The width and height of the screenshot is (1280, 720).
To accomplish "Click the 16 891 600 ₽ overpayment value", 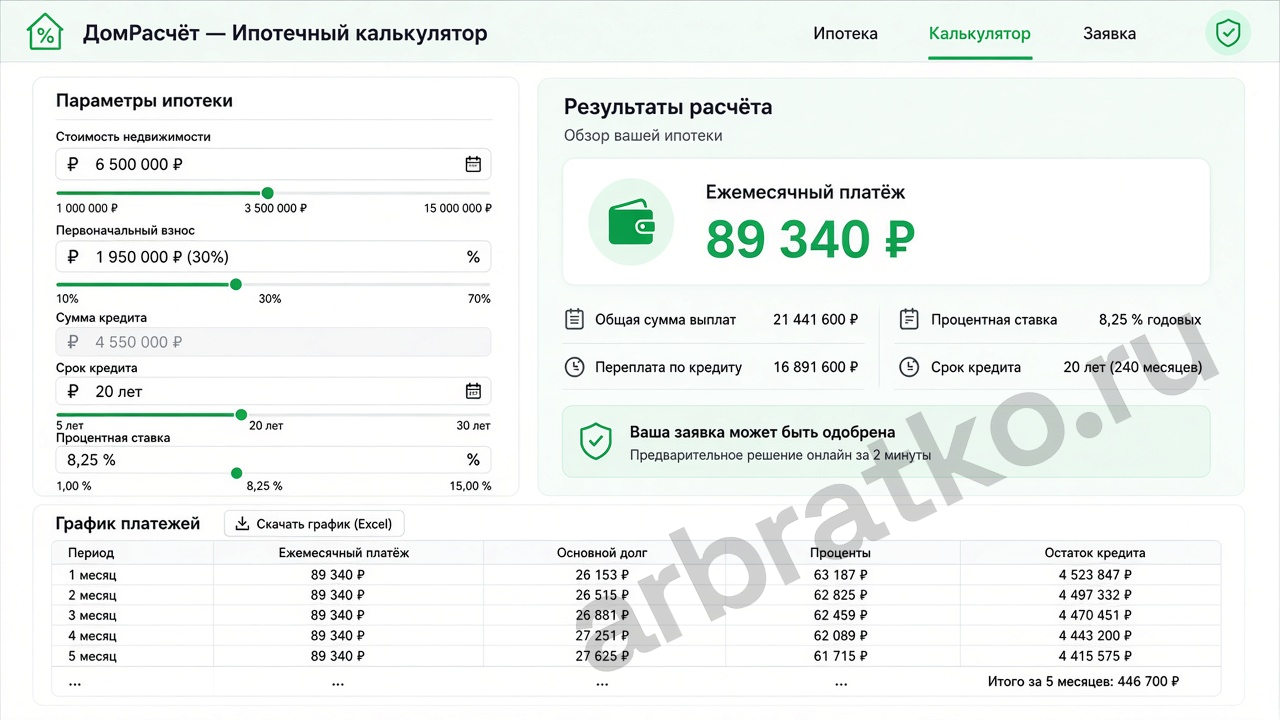I will click(816, 367).
